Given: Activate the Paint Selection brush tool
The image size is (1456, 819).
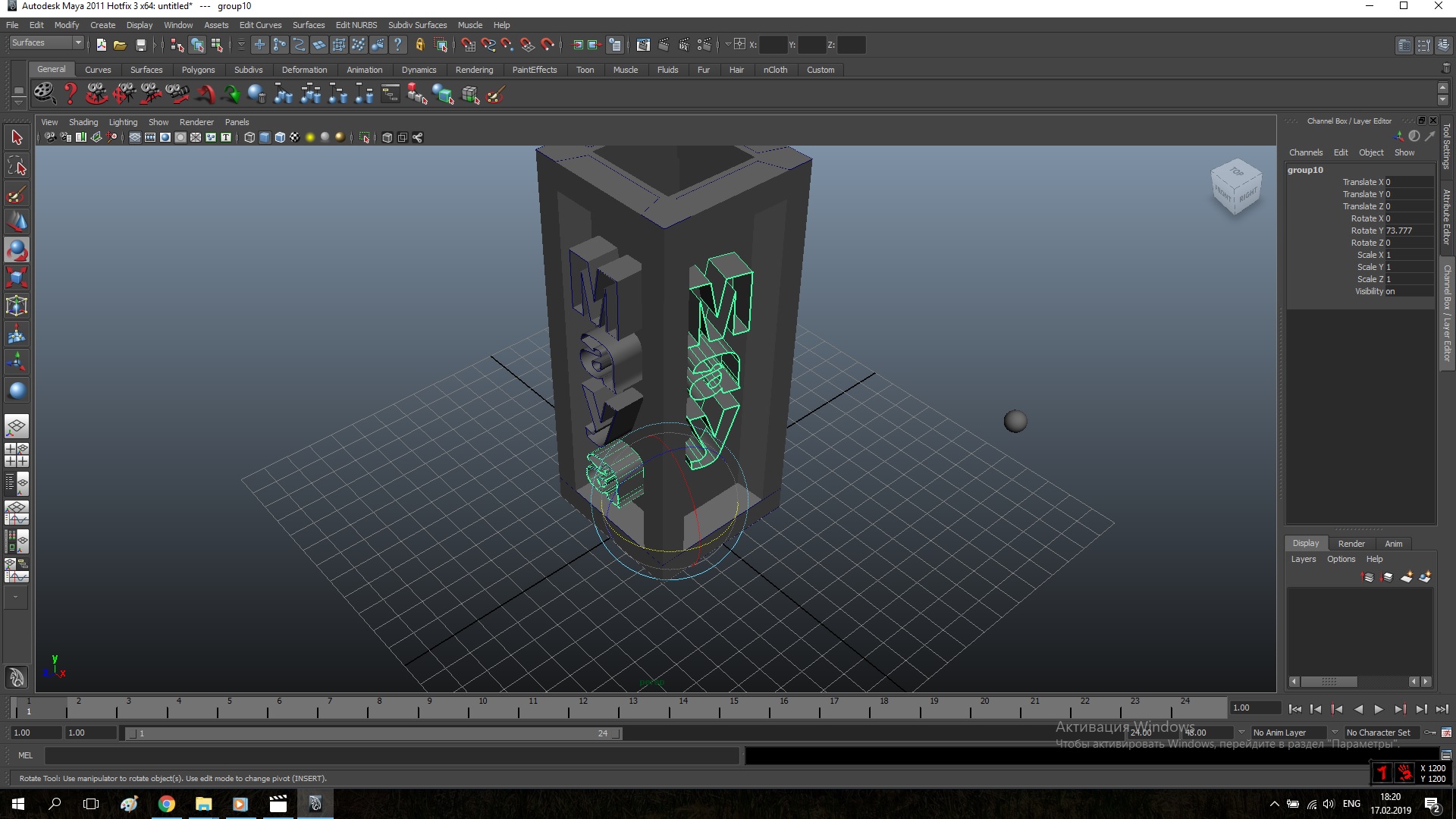Looking at the screenshot, I should coord(17,194).
